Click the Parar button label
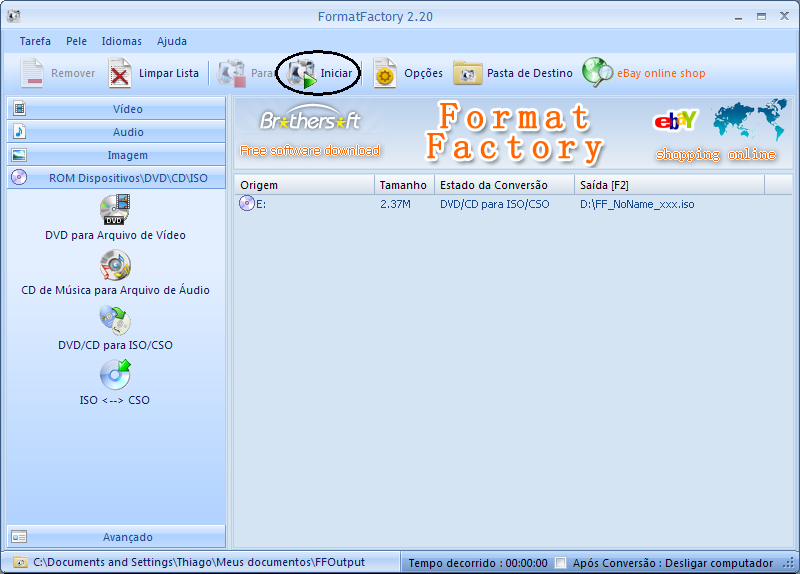 (x=262, y=73)
